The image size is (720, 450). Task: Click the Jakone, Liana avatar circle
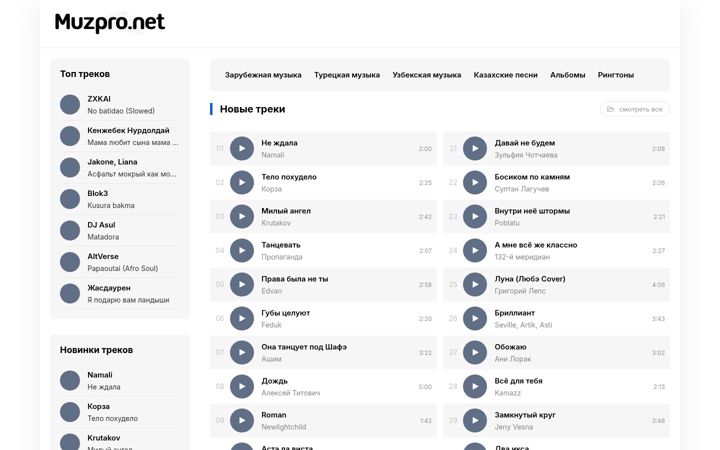point(70,167)
